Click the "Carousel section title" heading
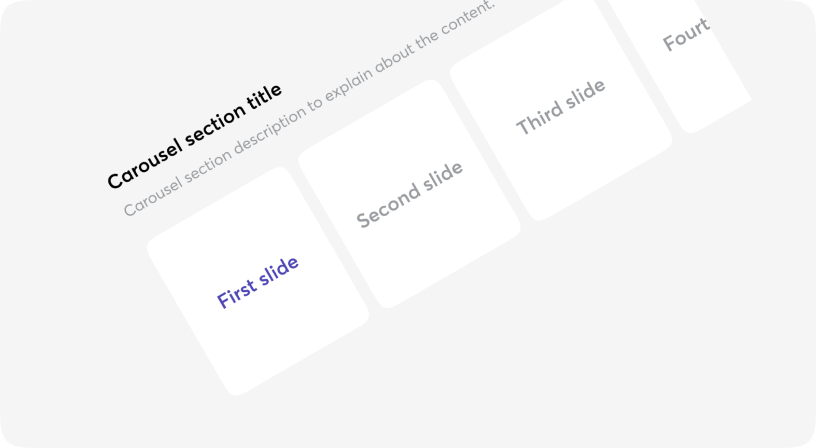The height and width of the screenshot is (448, 816). 195,136
